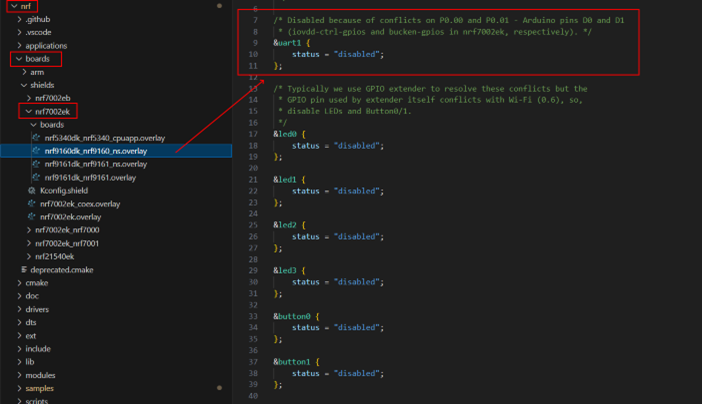Expand the doc folder chevron
This screenshot has height=404, width=702.
coord(19,296)
